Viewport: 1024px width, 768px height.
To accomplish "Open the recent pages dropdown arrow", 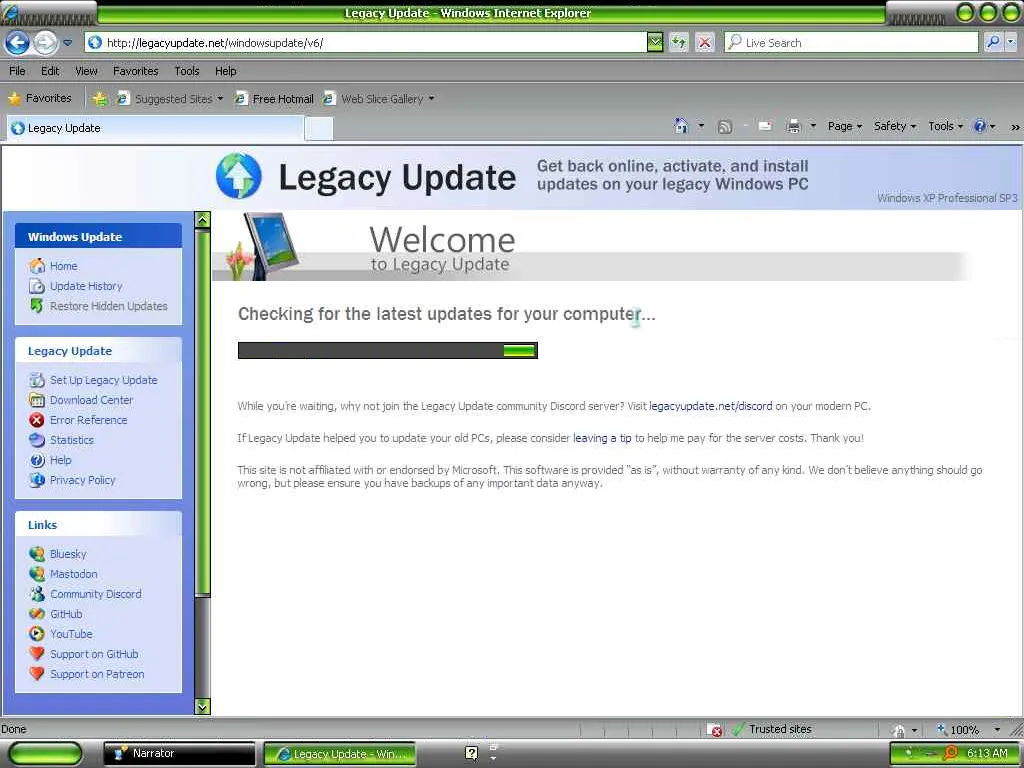I will tap(67, 43).
